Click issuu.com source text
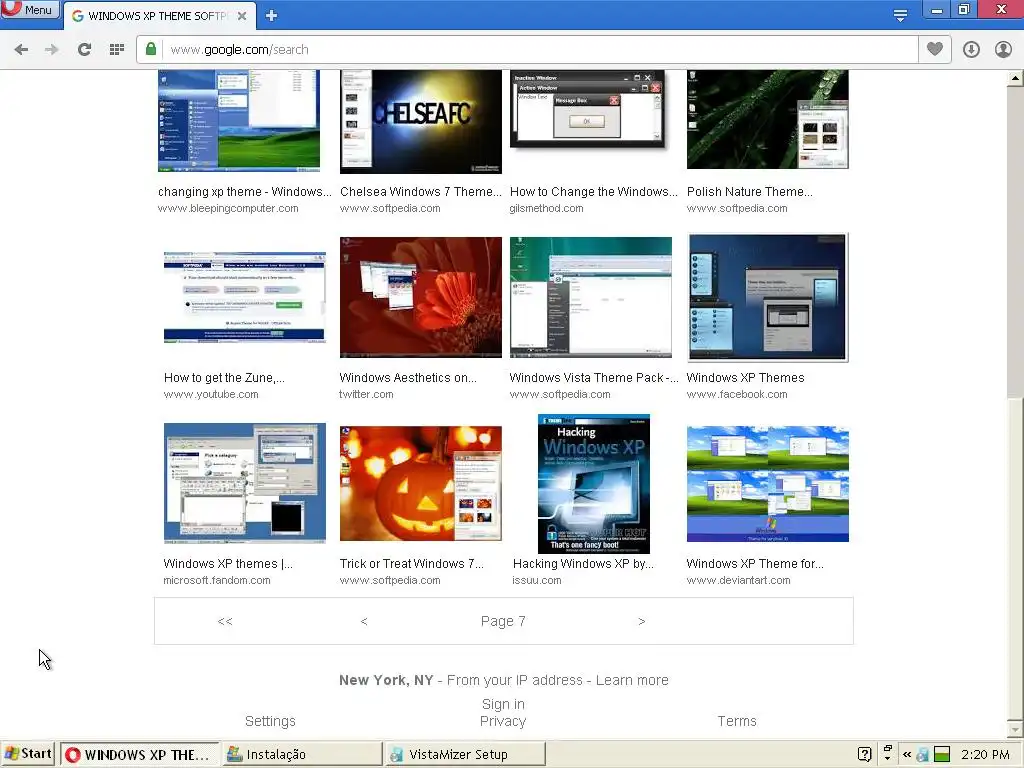Image resolution: width=1024 pixels, height=768 pixels. tap(536, 580)
